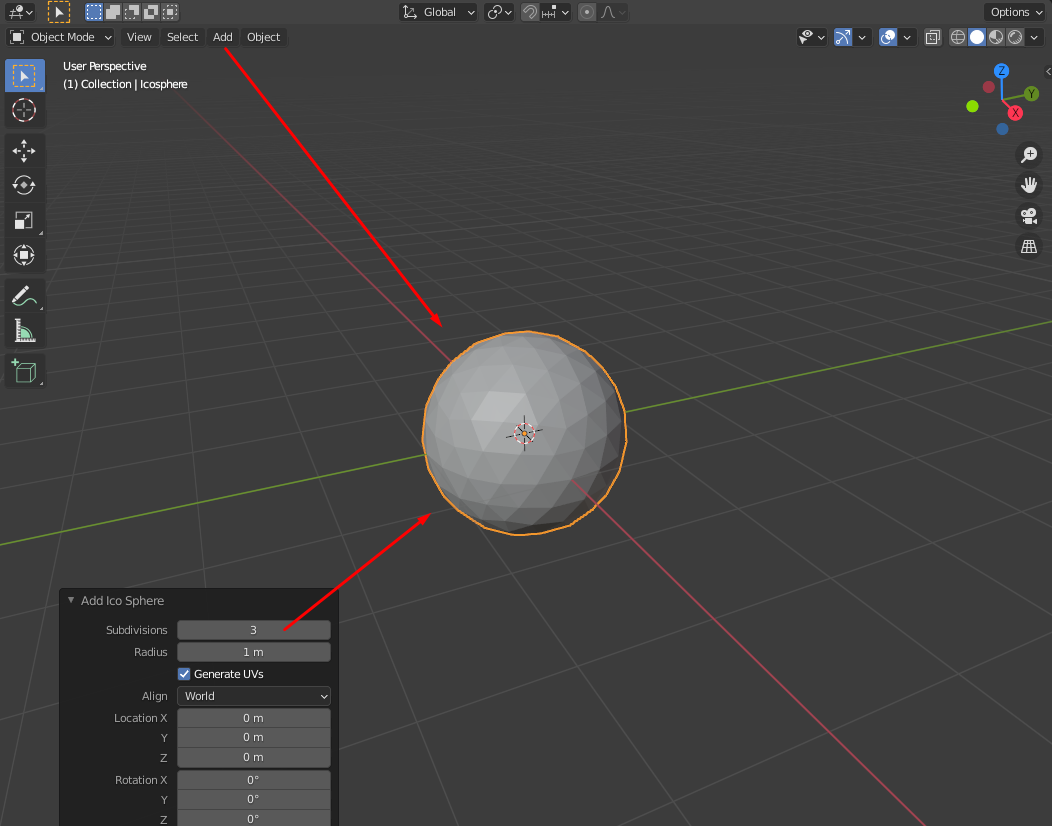This screenshot has width=1052, height=826.
Task: Set selection mode to subtract
Action: pyautogui.click(x=132, y=12)
